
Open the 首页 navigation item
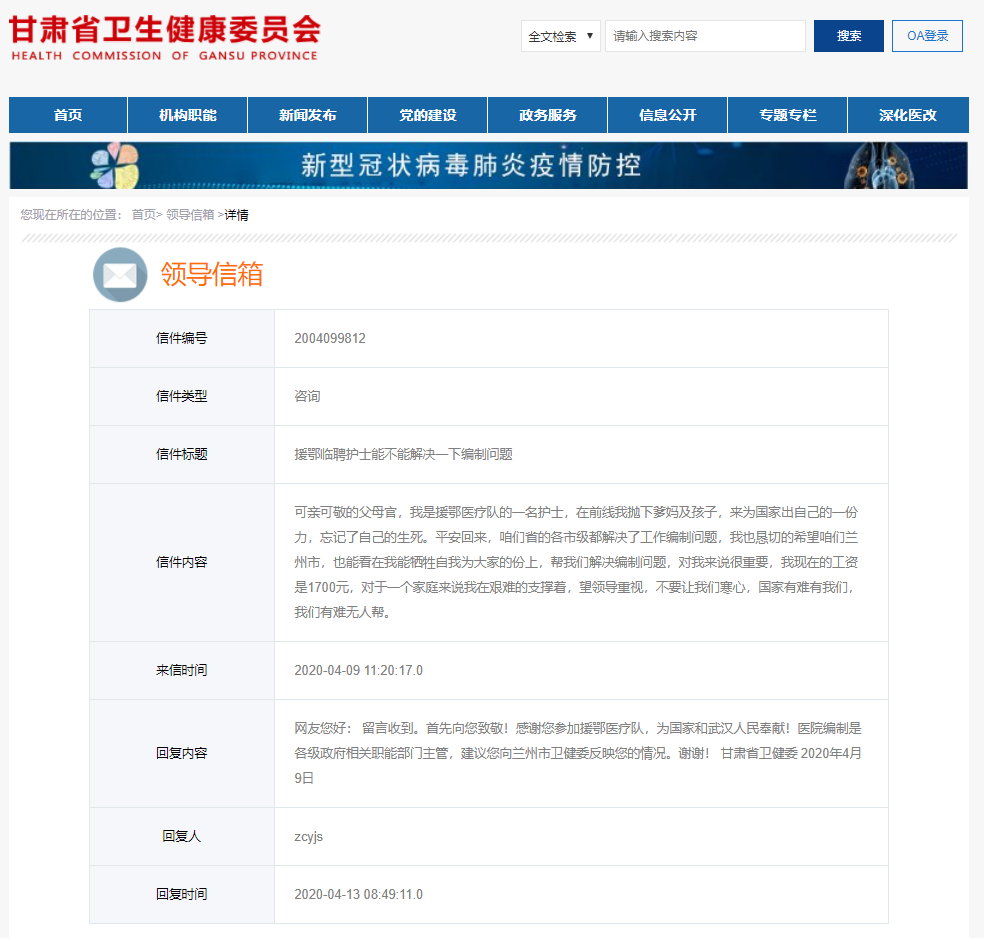pyautogui.click(x=68, y=115)
